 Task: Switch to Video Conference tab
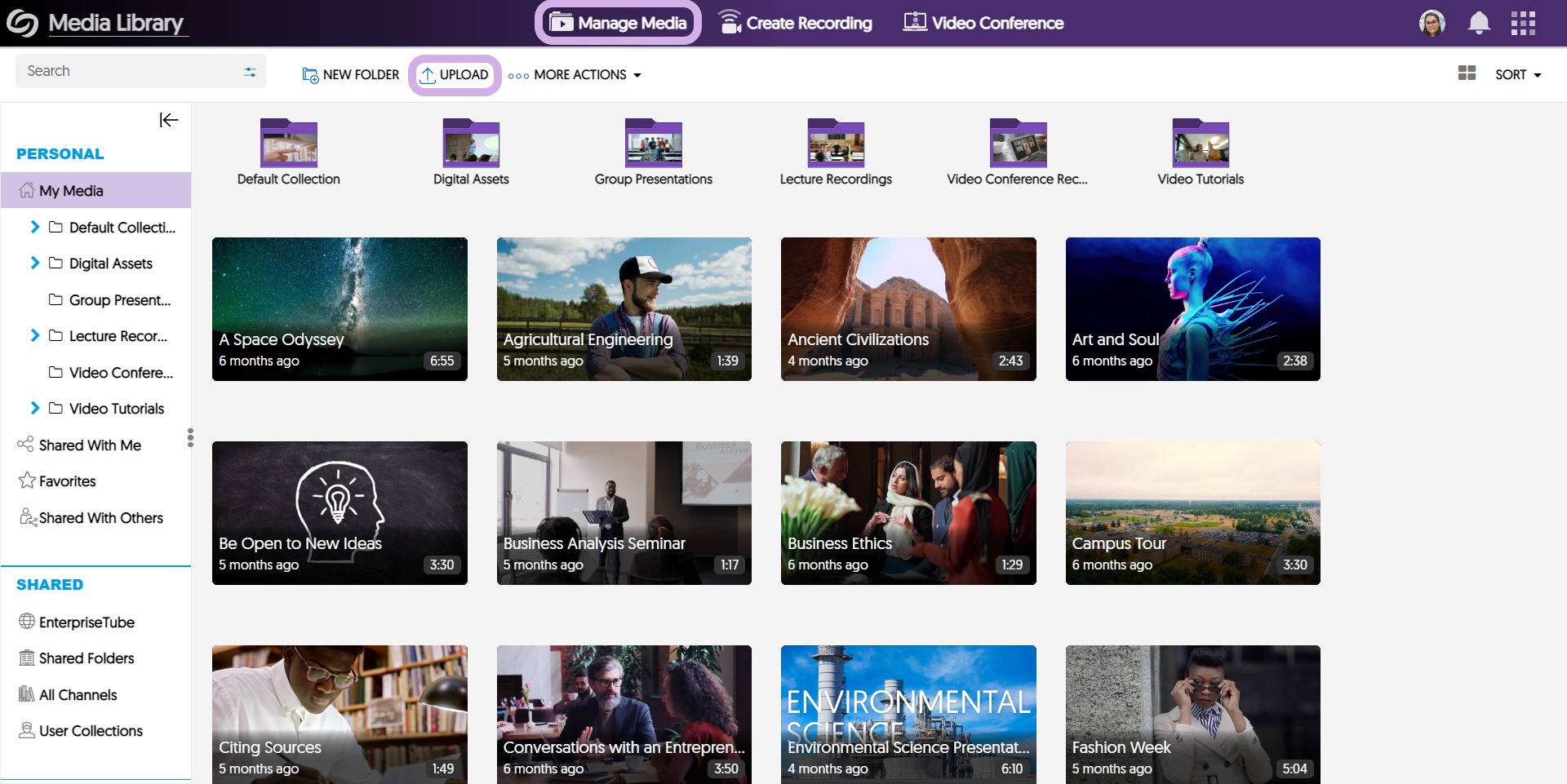point(983,23)
